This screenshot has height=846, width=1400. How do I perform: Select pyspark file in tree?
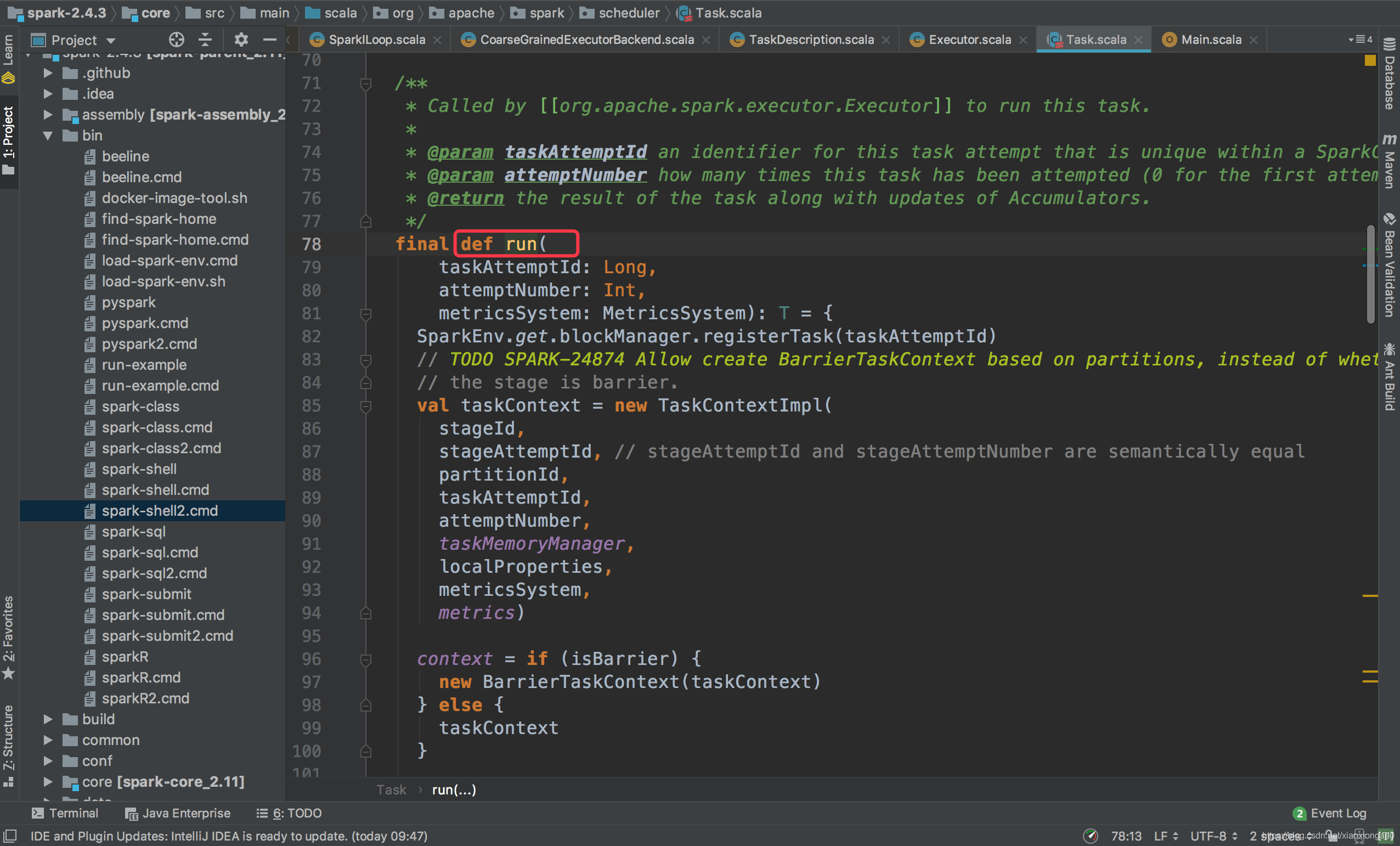coord(128,302)
